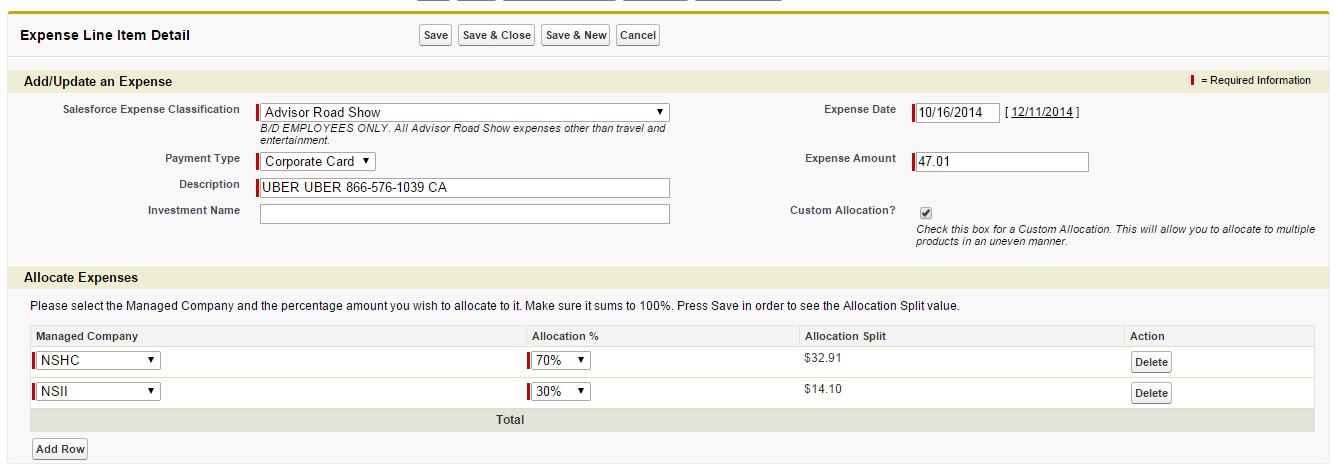Toggle the Custom Allocation checkbox
This screenshot has width=1335, height=466.
click(x=926, y=213)
